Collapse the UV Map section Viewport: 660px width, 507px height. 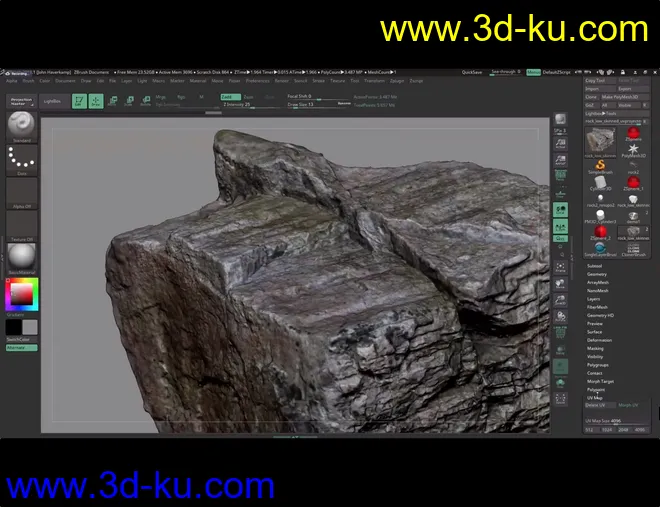pyautogui.click(x=595, y=398)
